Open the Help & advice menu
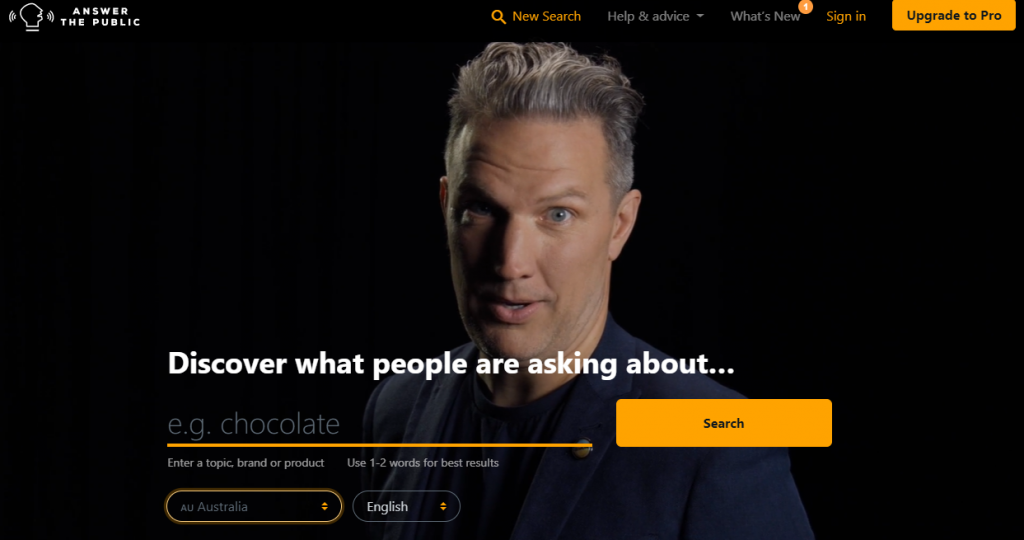Screen dimensions: 1024x540 tap(655, 16)
